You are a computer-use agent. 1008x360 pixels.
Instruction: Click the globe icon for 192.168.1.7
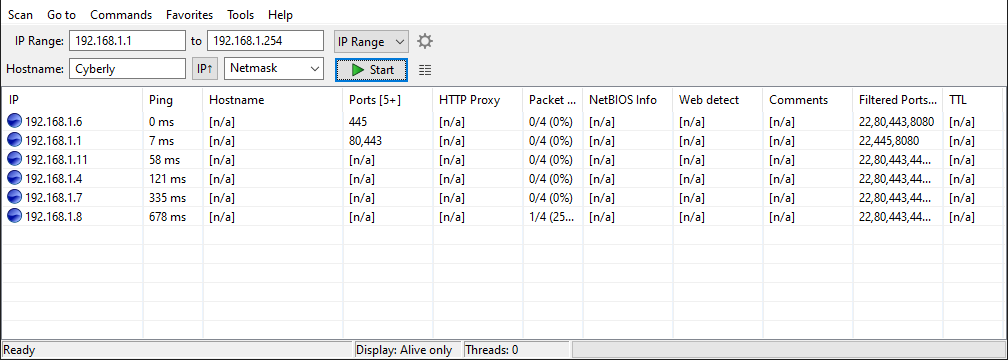pos(14,197)
